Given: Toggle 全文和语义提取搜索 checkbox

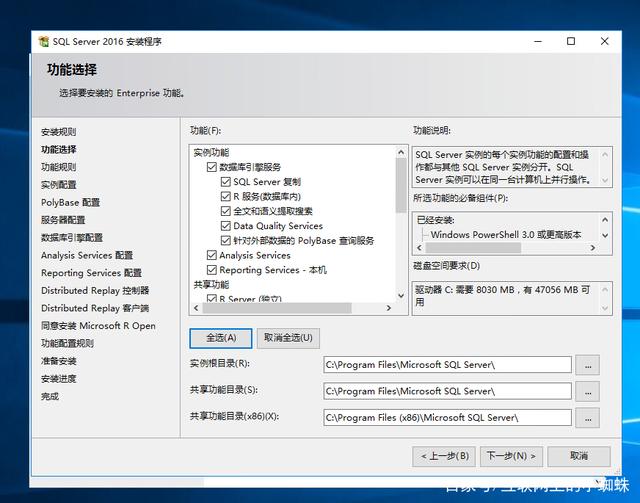Looking at the screenshot, I should click(x=225, y=211).
